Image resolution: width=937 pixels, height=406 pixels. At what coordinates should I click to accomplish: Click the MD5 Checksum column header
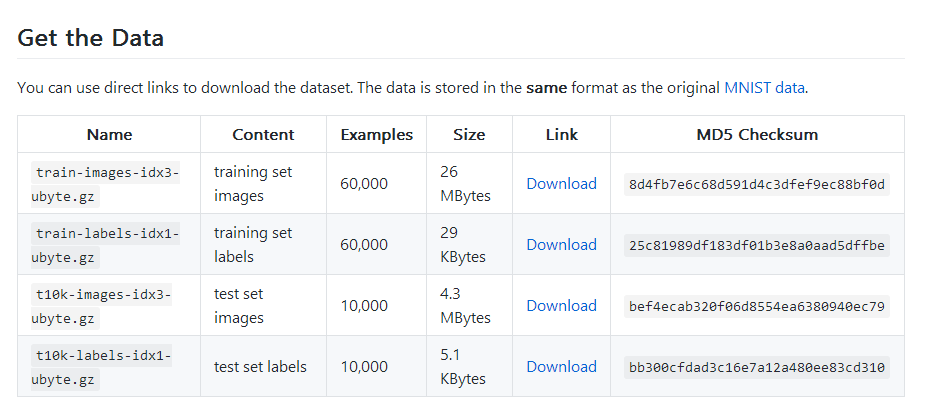tap(757, 134)
